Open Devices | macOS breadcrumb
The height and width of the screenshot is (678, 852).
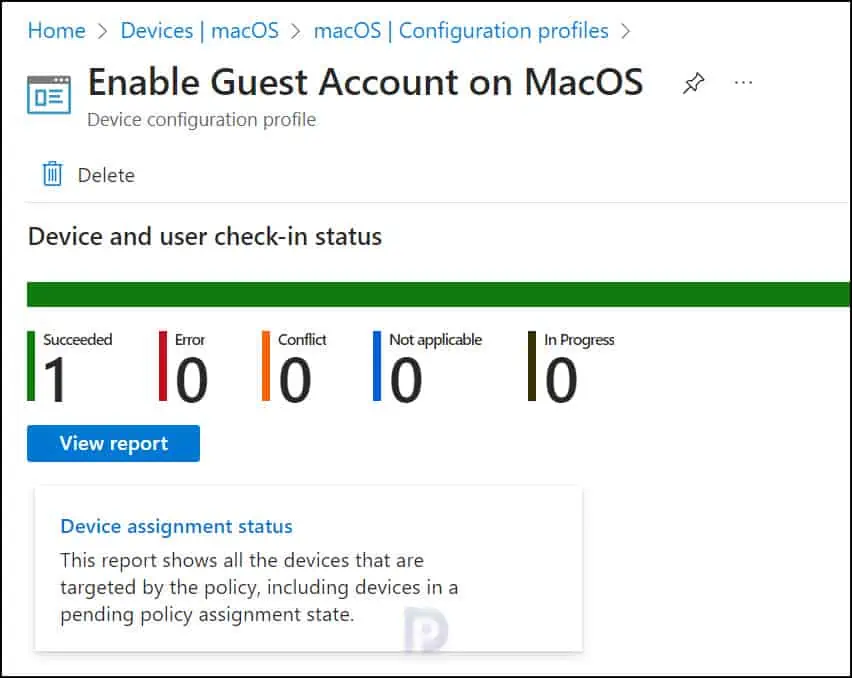[199, 30]
